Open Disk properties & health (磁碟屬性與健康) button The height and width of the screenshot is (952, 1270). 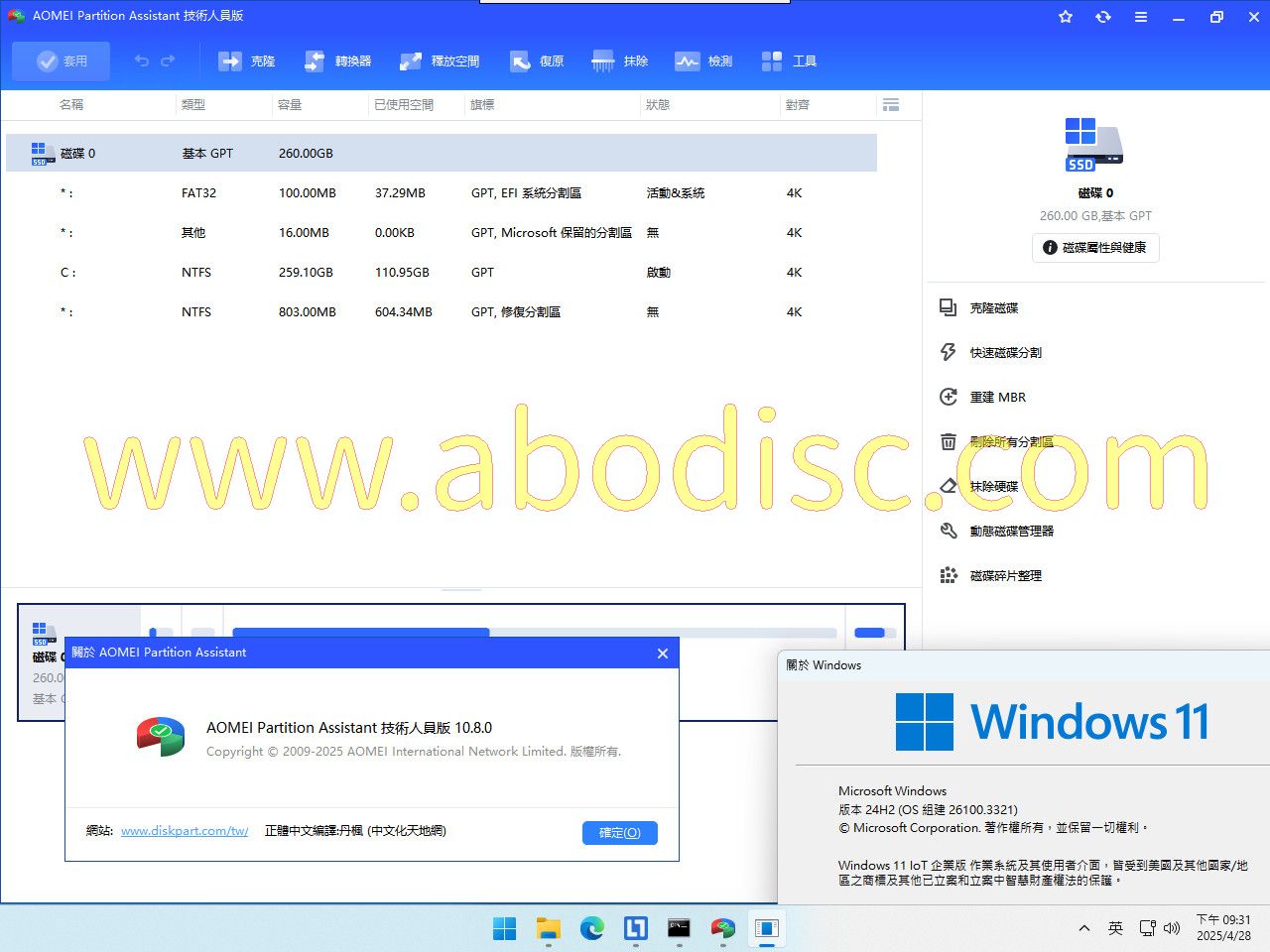pyautogui.click(x=1095, y=248)
